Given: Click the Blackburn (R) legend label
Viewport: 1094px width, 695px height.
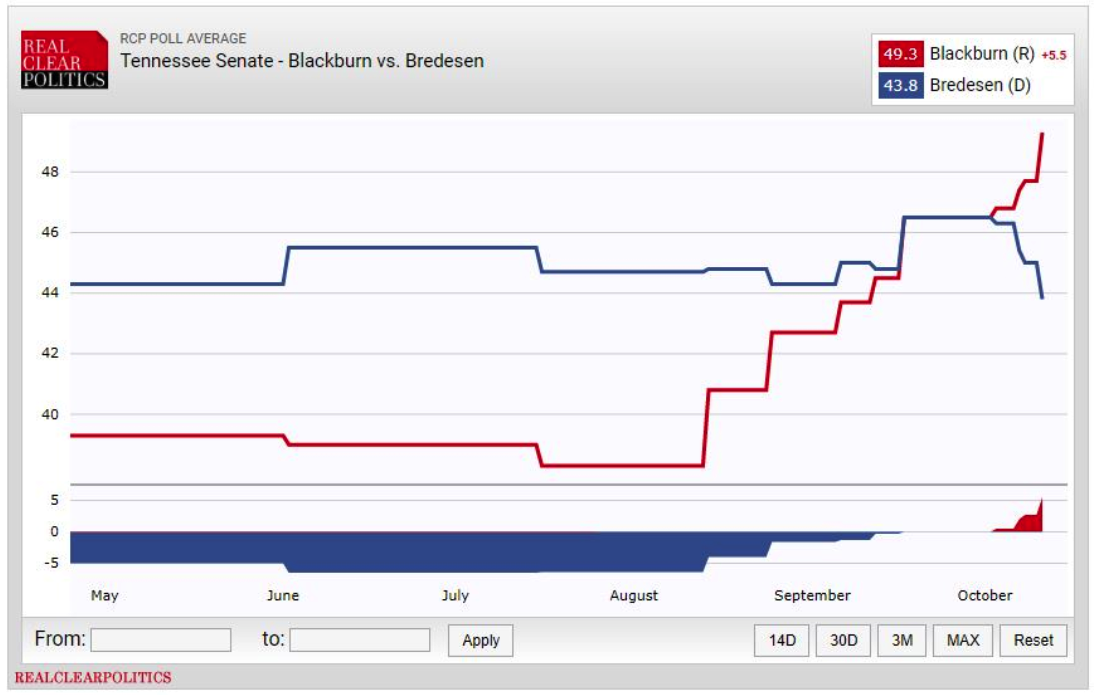Looking at the screenshot, I should click(981, 54).
